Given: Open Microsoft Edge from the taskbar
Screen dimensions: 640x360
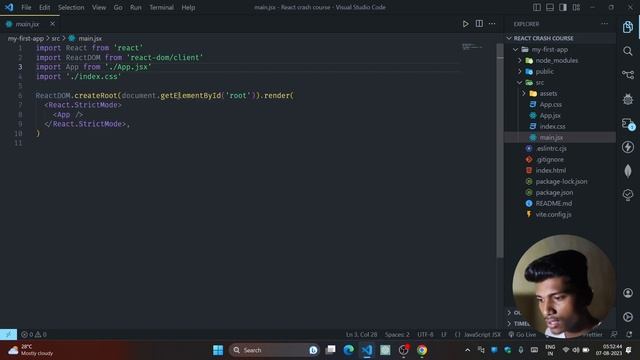Looking at the screenshot, I should 348,350.
